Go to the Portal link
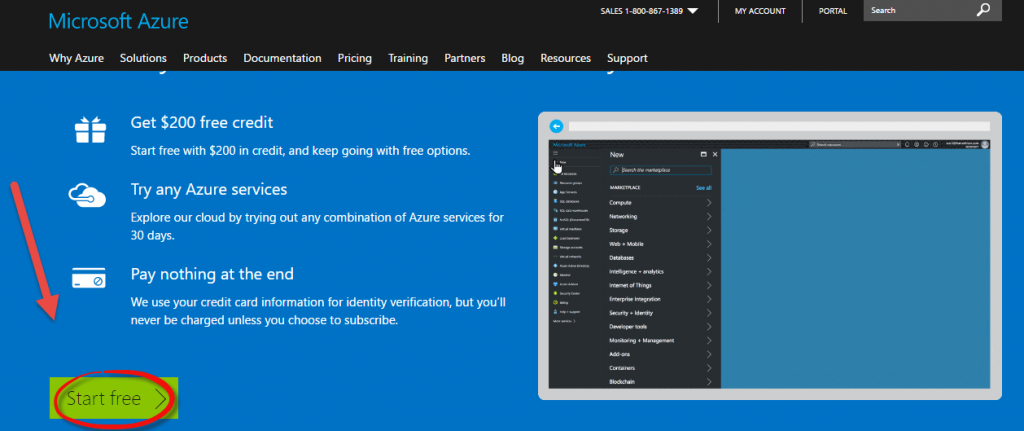 pos(833,11)
